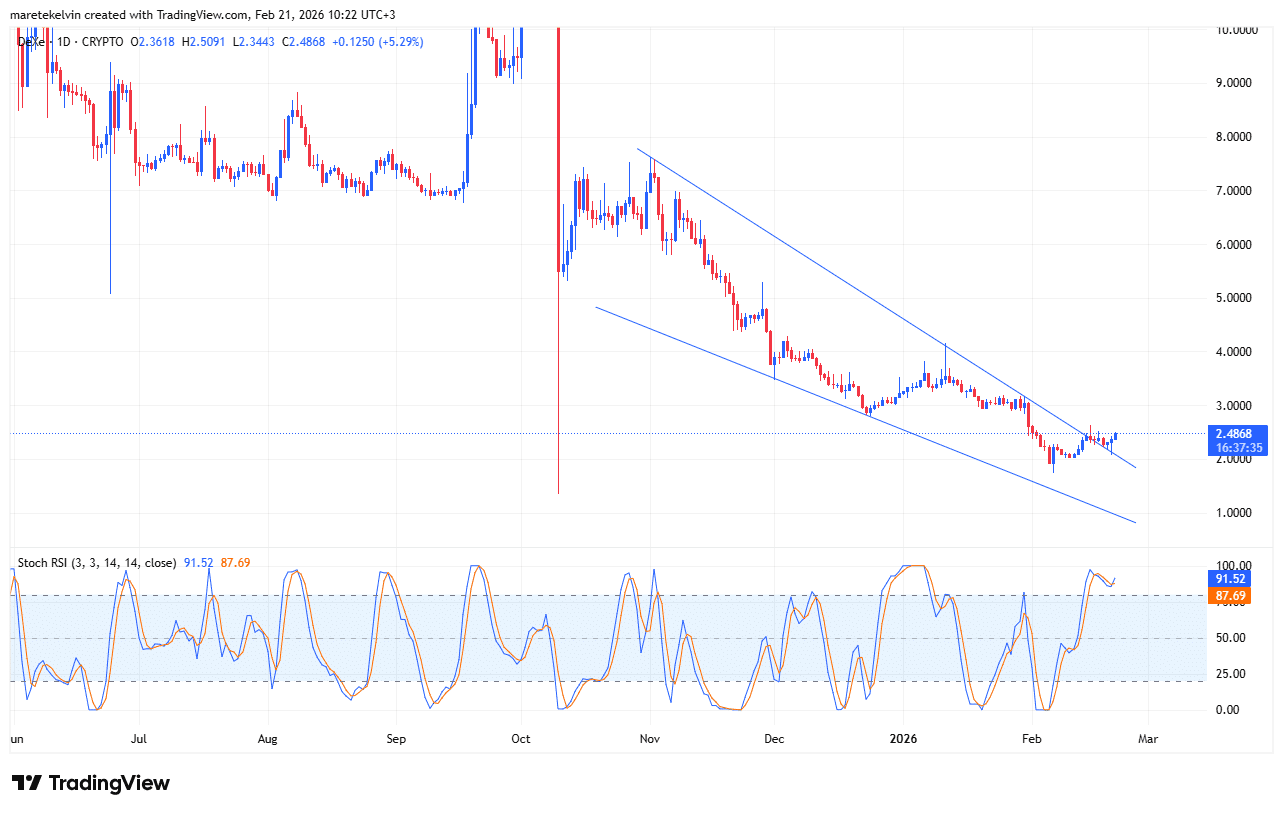Image resolution: width=1283 pixels, height=813 pixels.
Task: Select the Stoch RSI indicator legend title
Action: pos(97,563)
